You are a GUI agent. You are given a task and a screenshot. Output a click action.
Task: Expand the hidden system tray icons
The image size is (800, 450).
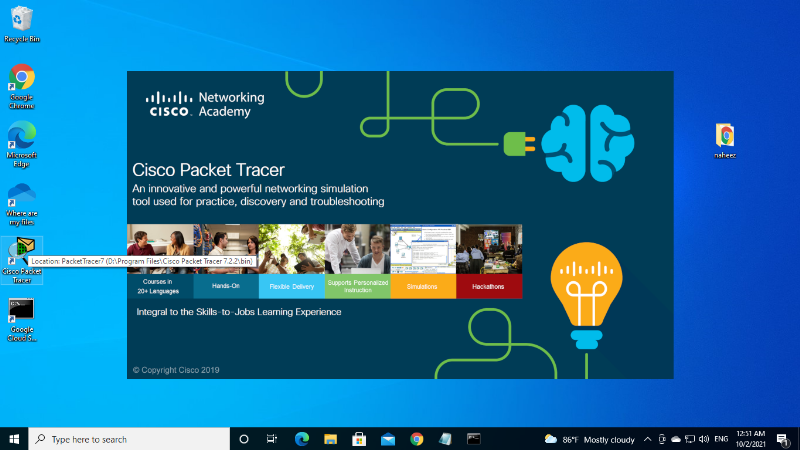(x=647, y=438)
